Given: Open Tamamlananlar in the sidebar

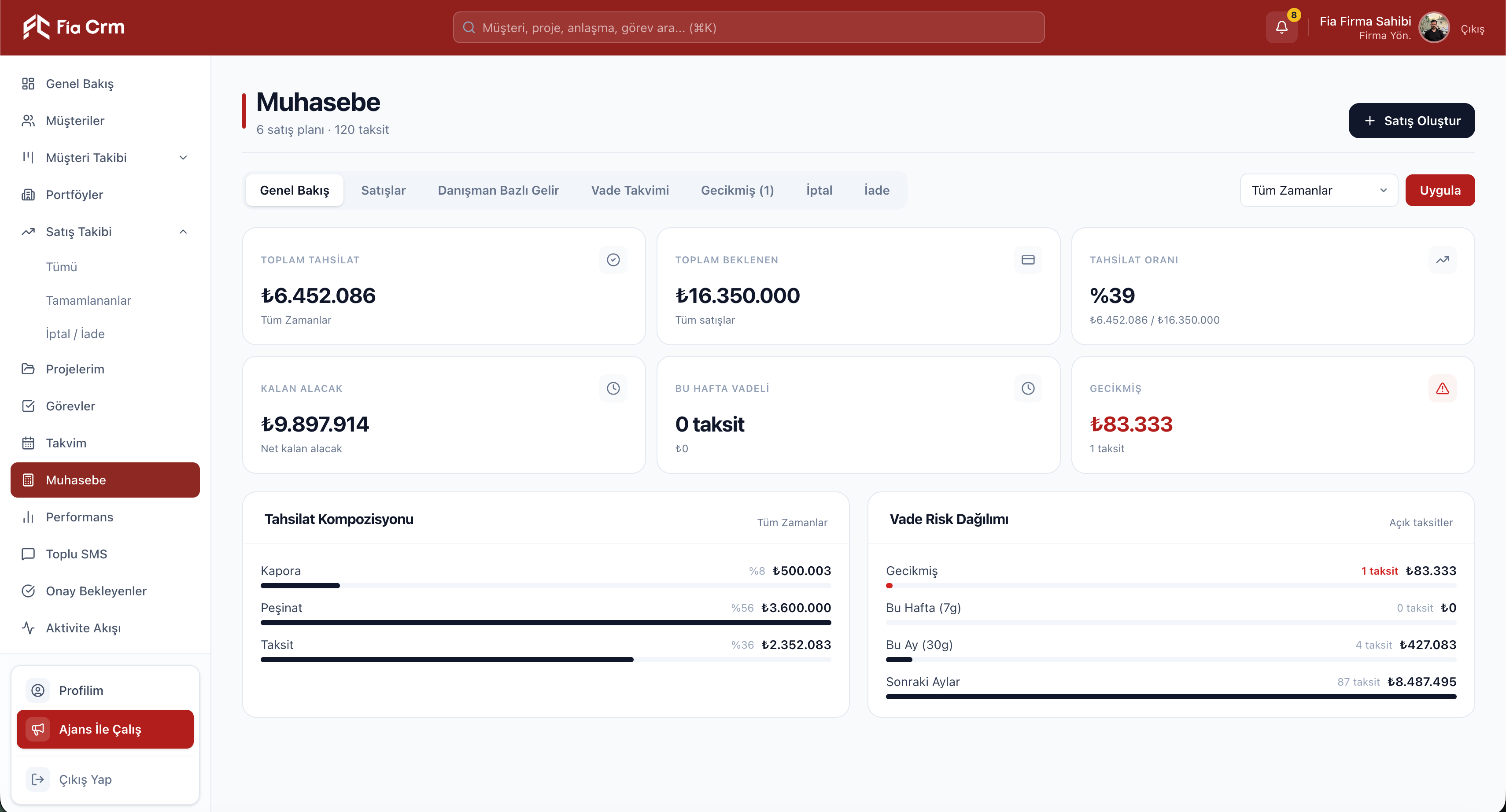Looking at the screenshot, I should (x=88, y=300).
